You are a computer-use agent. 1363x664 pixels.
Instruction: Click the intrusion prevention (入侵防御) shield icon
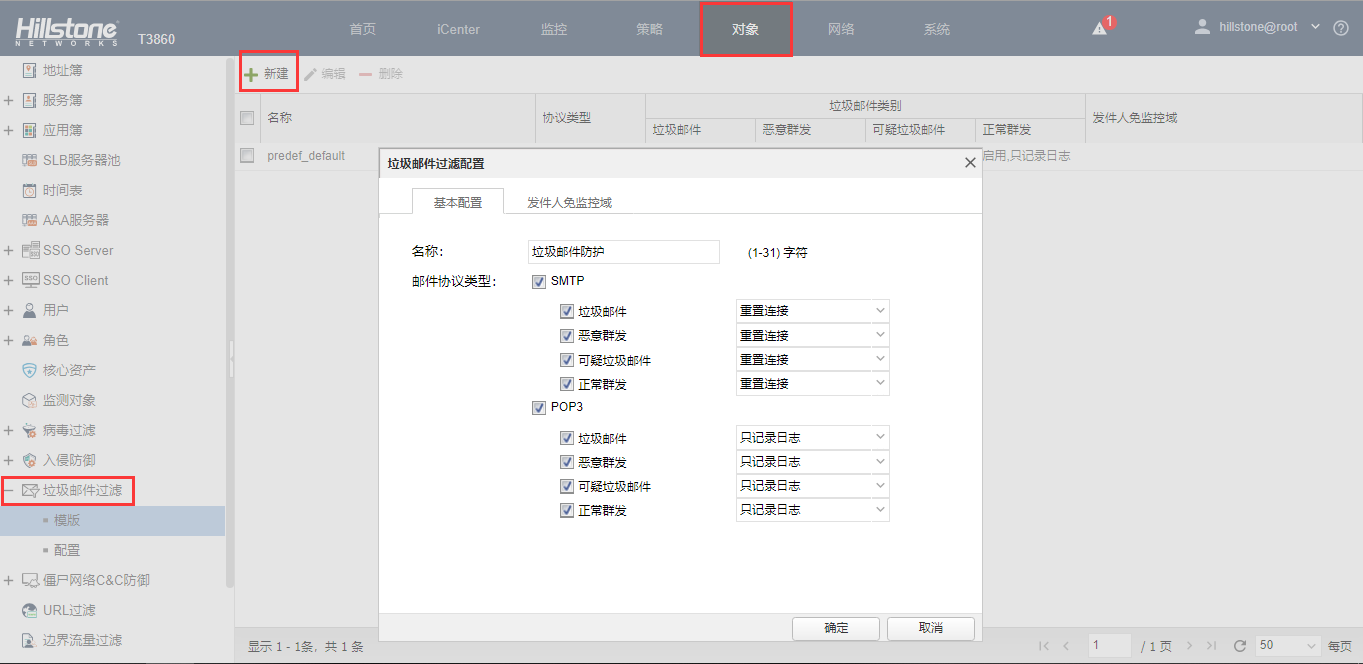click(x=30, y=460)
